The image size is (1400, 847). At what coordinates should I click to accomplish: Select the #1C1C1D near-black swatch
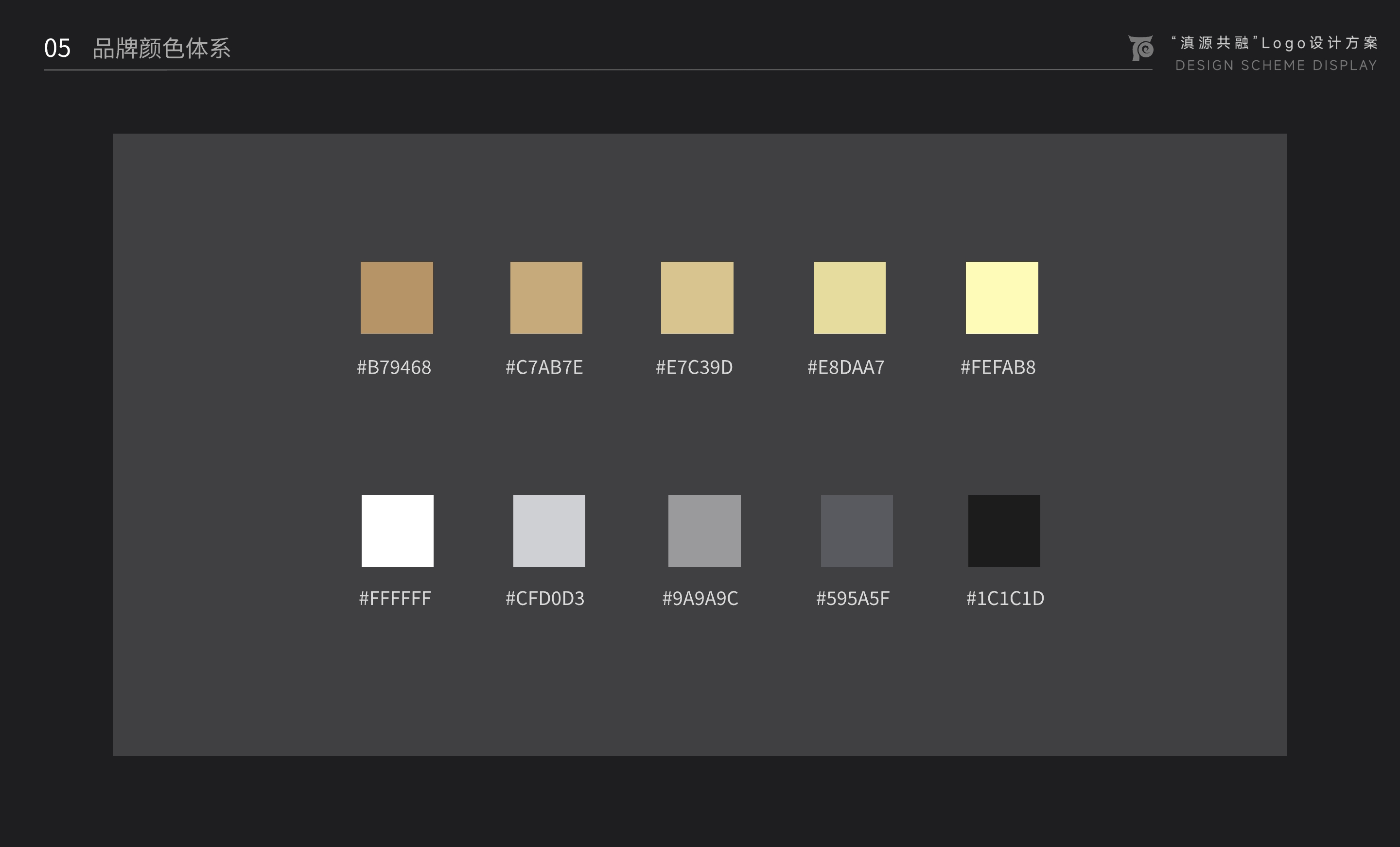(x=1004, y=531)
